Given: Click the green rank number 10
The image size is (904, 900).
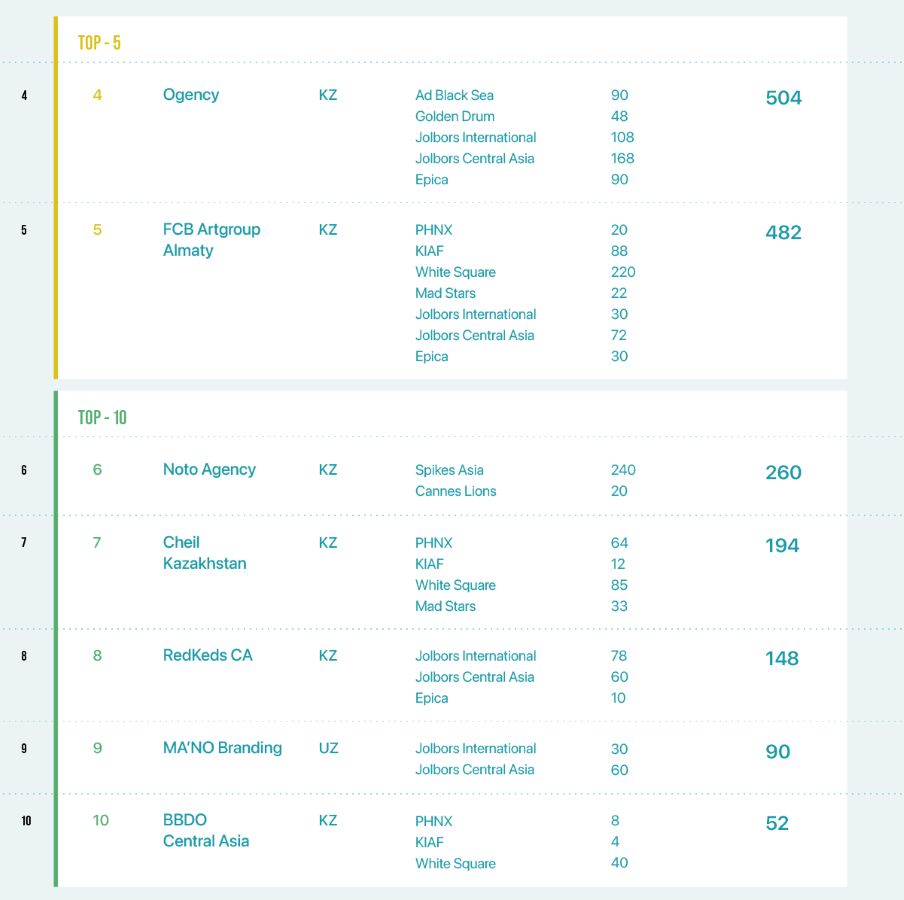Looking at the screenshot, I should pos(101,821).
